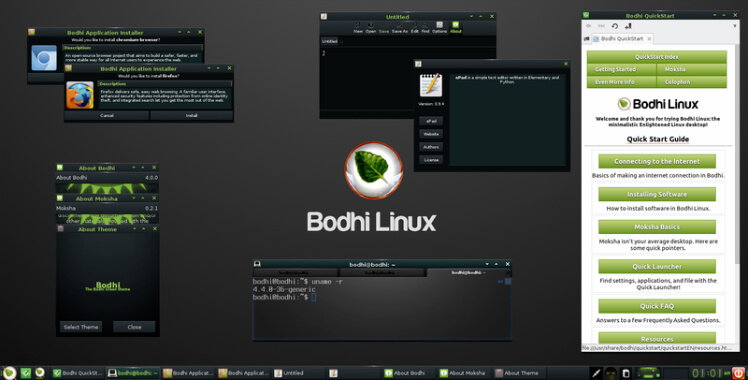Click the small Bodhi leaf launcher icon
The height and width of the screenshot is (380, 748).
coord(40,372)
